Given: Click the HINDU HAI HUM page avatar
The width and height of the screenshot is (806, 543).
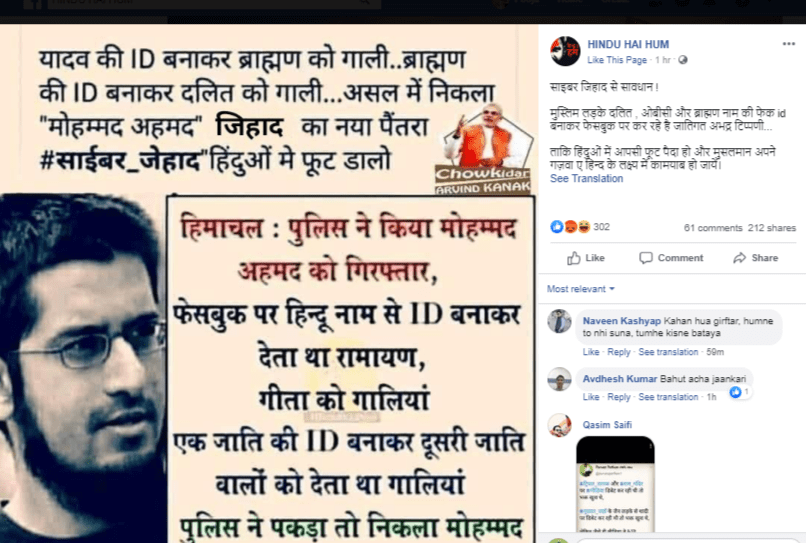Looking at the screenshot, I should click(565, 51).
